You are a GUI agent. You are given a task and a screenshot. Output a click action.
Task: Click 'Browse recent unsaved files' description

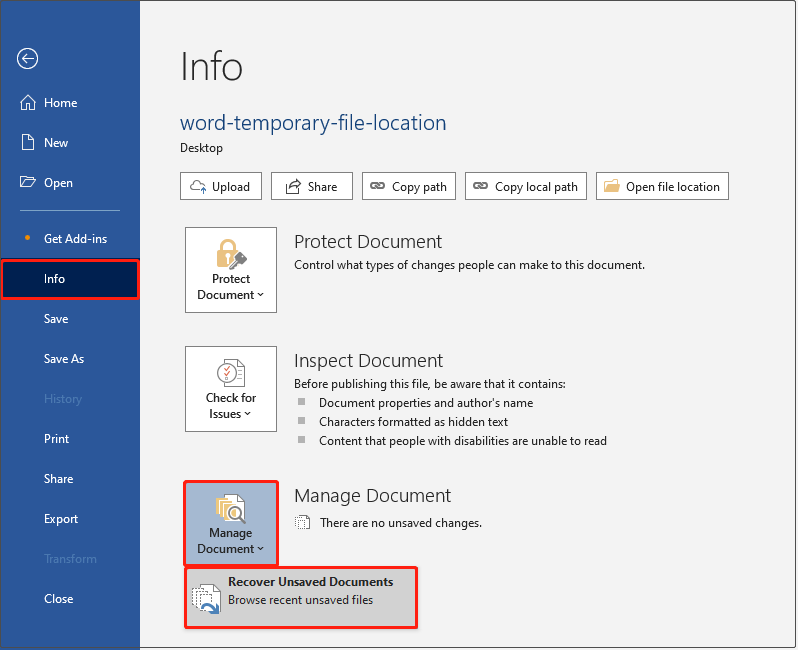(300, 600)
